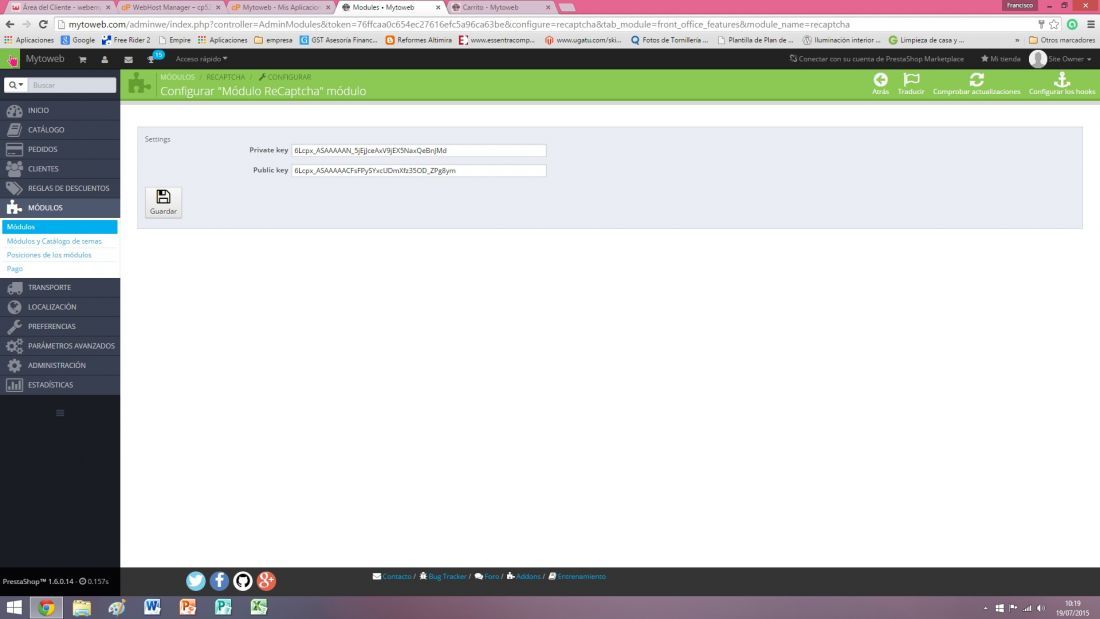Save settings with the Guardar button
This screenshot has height=619, width=1100.
coord(163,202)
